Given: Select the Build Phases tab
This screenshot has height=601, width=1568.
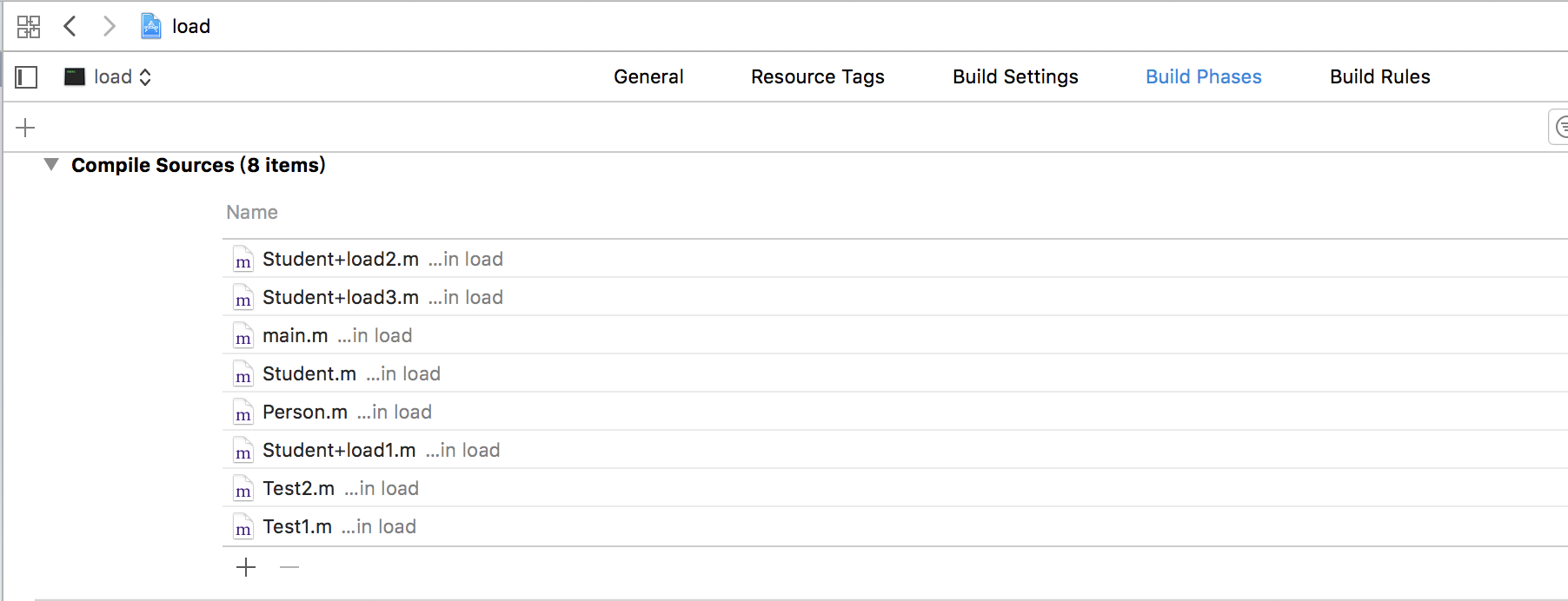Looking at the screenshot, I should pos(1203,77).
